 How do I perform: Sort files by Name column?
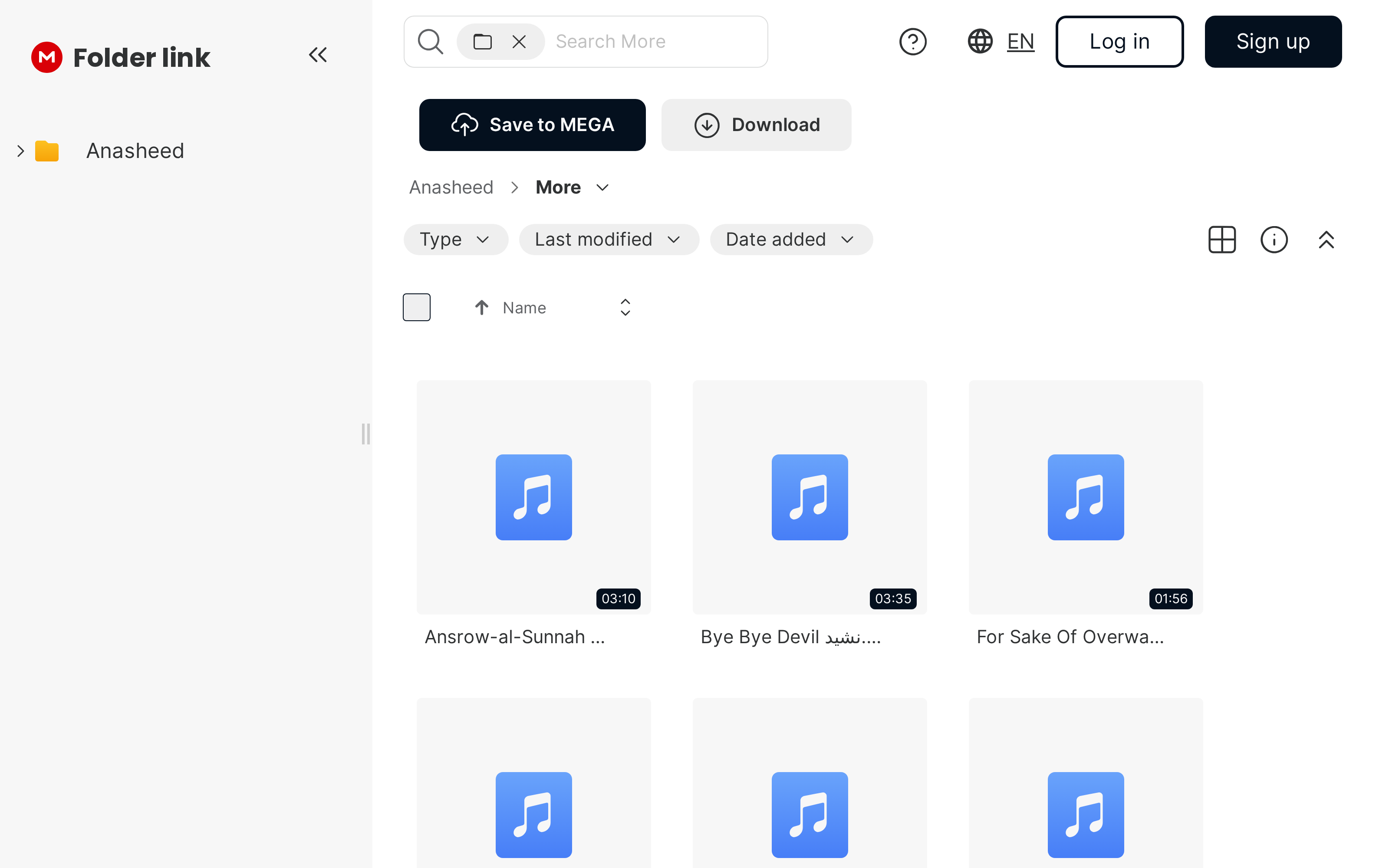tap(523, 308)
